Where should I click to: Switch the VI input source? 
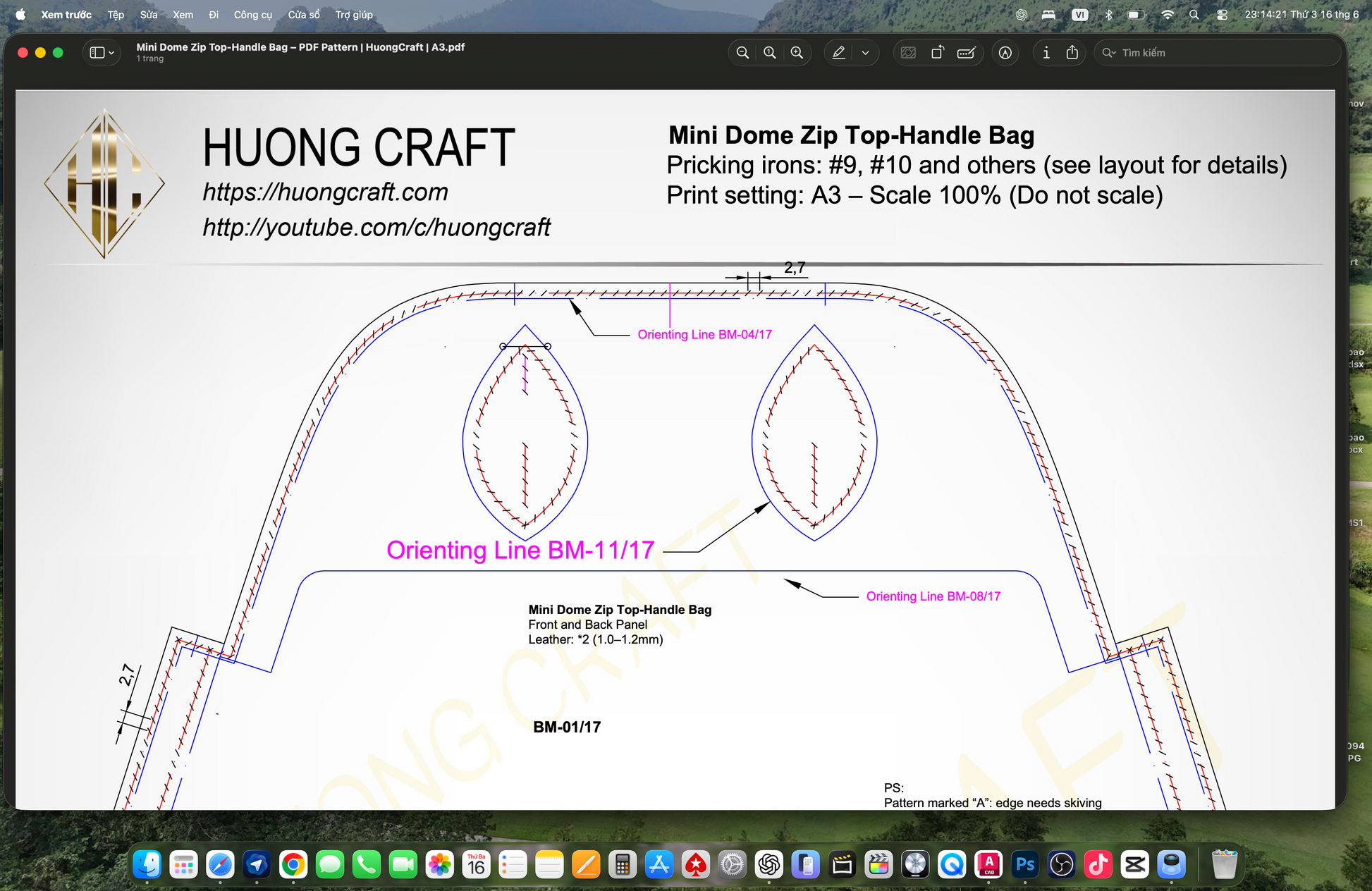click(x=1079, y=15)
